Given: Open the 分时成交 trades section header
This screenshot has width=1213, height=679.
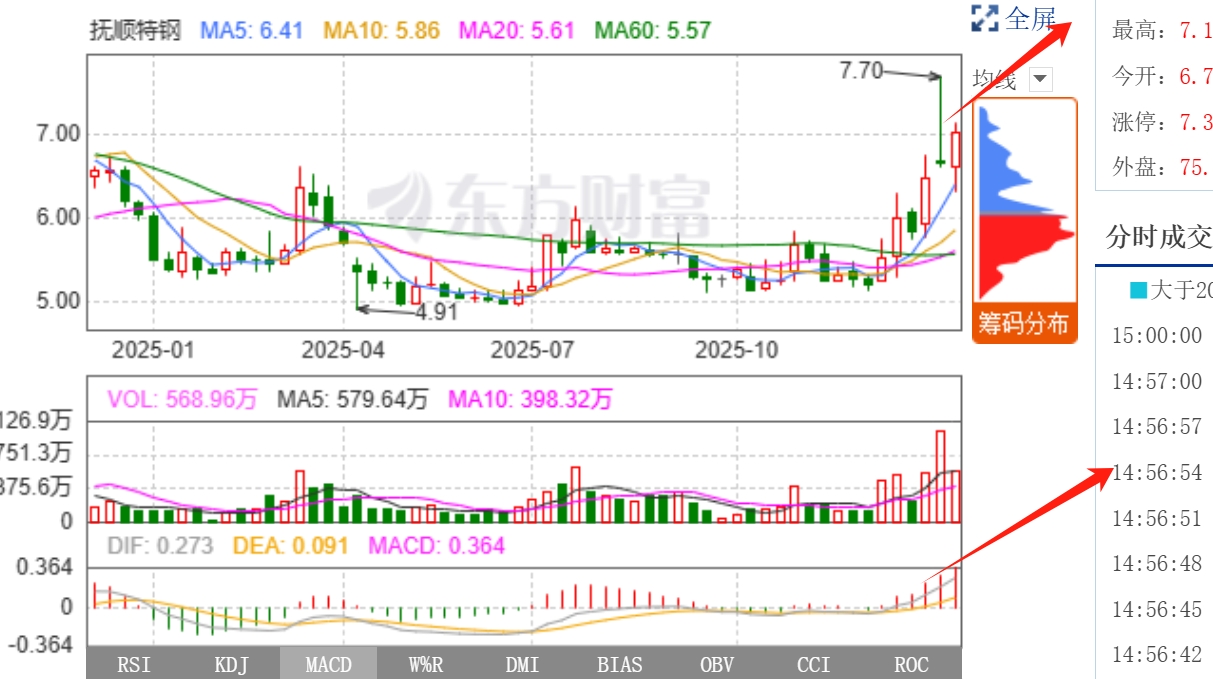Looking at the screenshot, I should (1159, 236).
